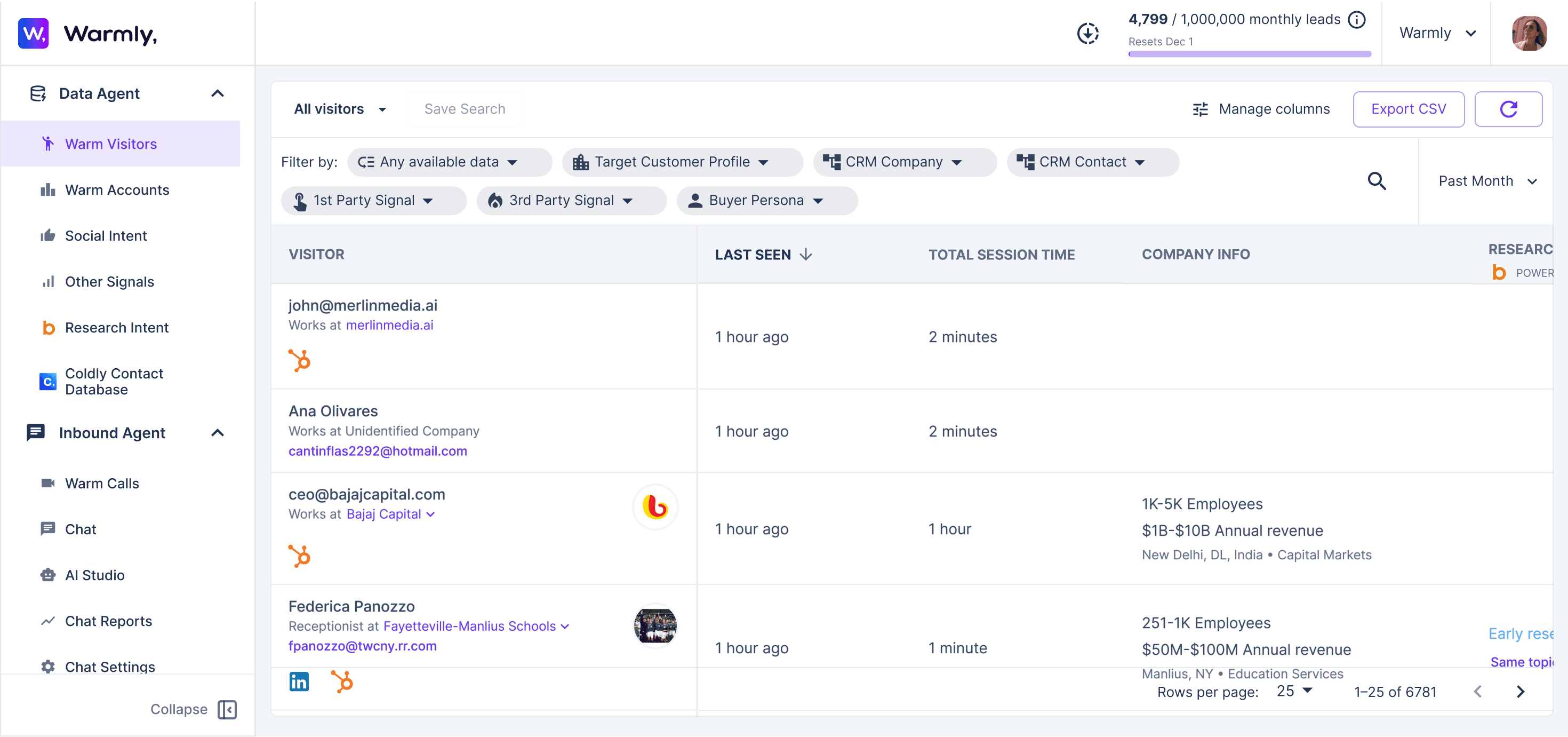1568x737 pixels.
Task: Open the user profile avatar
Action: click(1529, 33)
